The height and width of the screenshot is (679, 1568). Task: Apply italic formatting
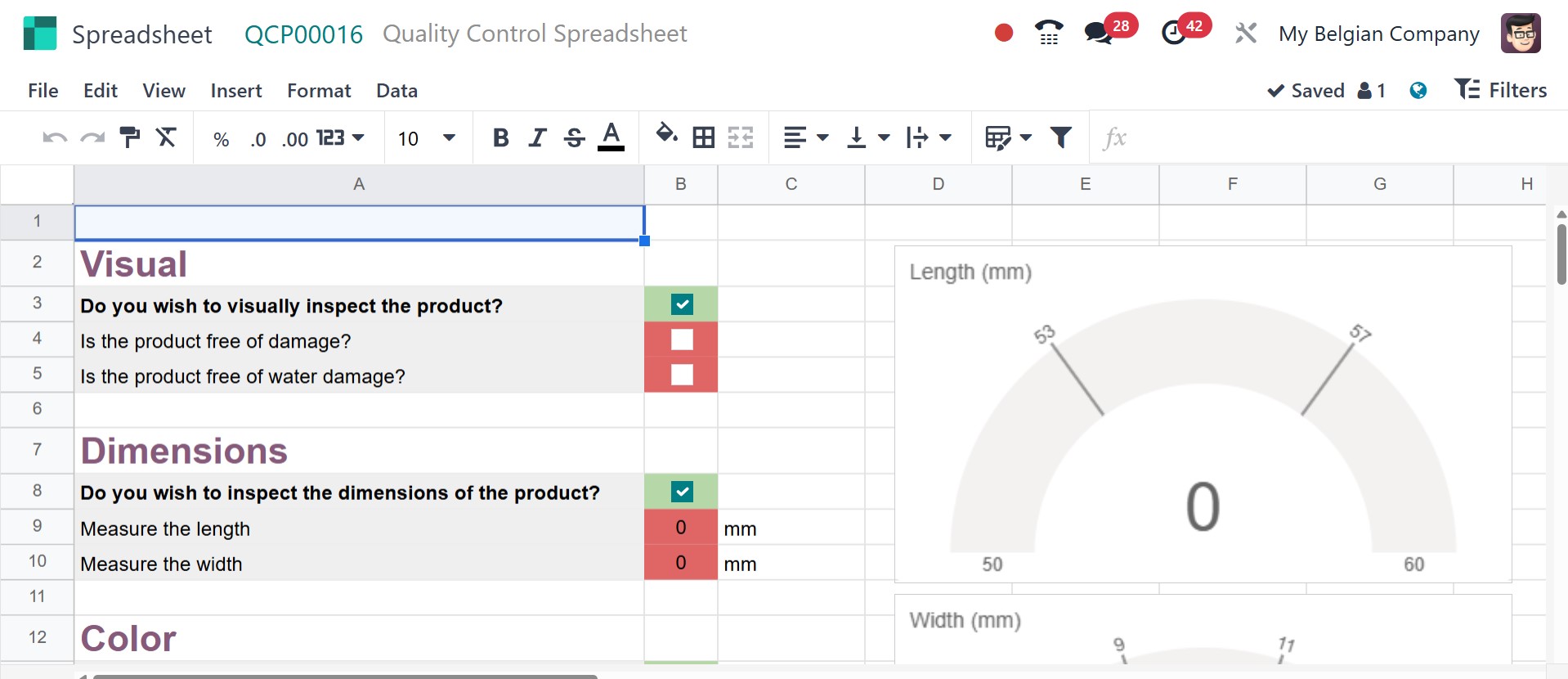coord(536,137)
